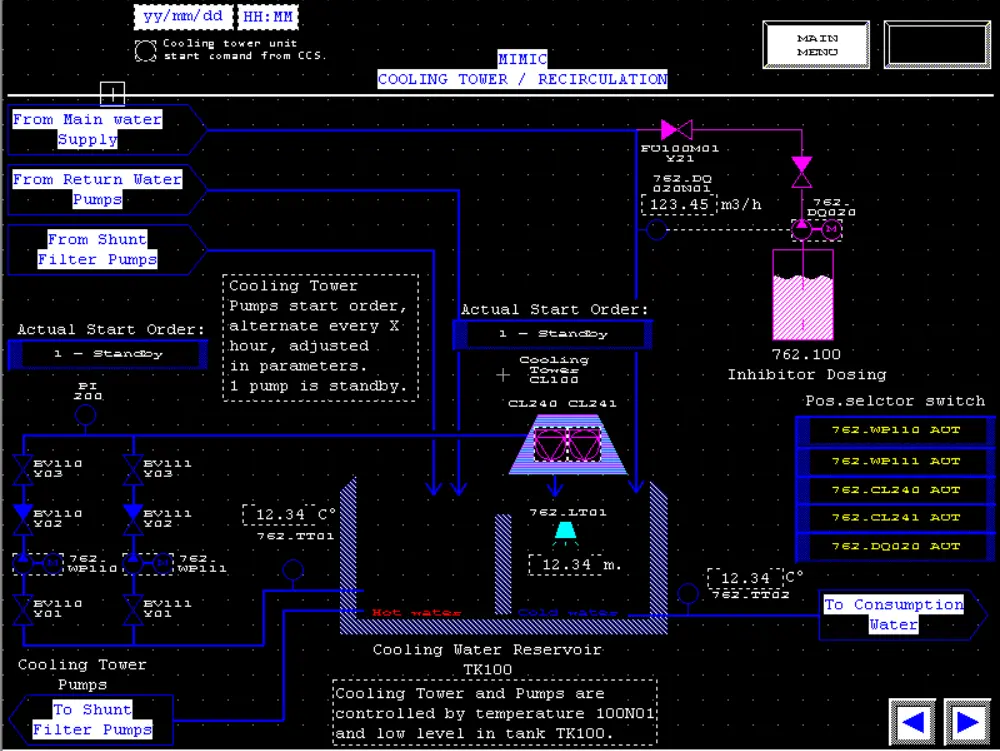Click the Inhibitor Dosing tank level fill
Viewport: 1000px width, 751px height.
[802, 307]
